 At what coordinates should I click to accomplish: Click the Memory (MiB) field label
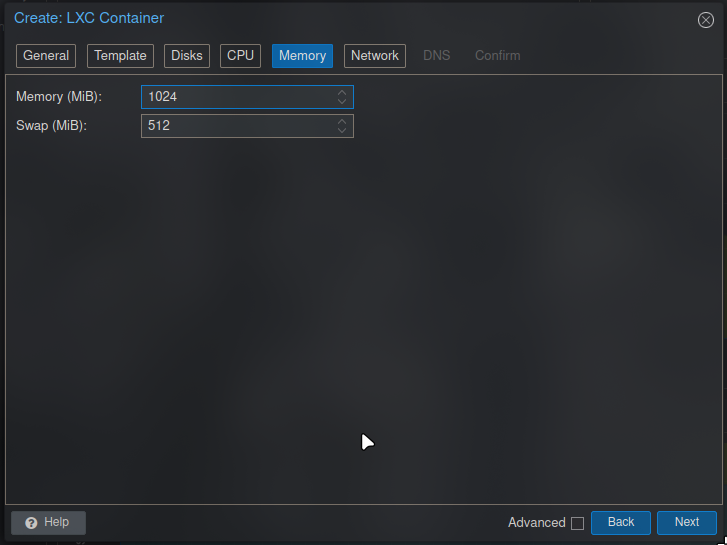pos(59,97)
